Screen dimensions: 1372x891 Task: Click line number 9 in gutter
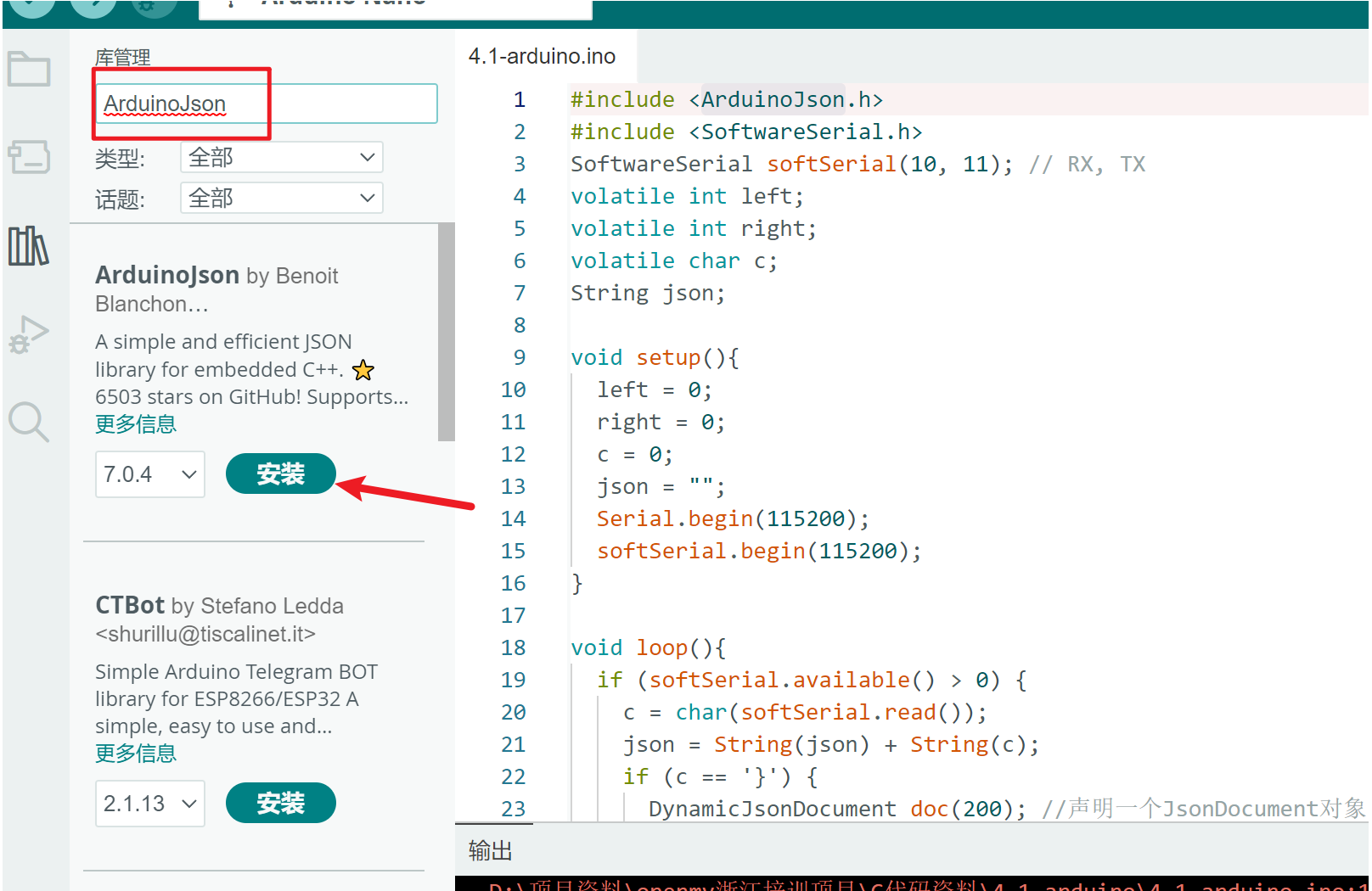point(520,357)
